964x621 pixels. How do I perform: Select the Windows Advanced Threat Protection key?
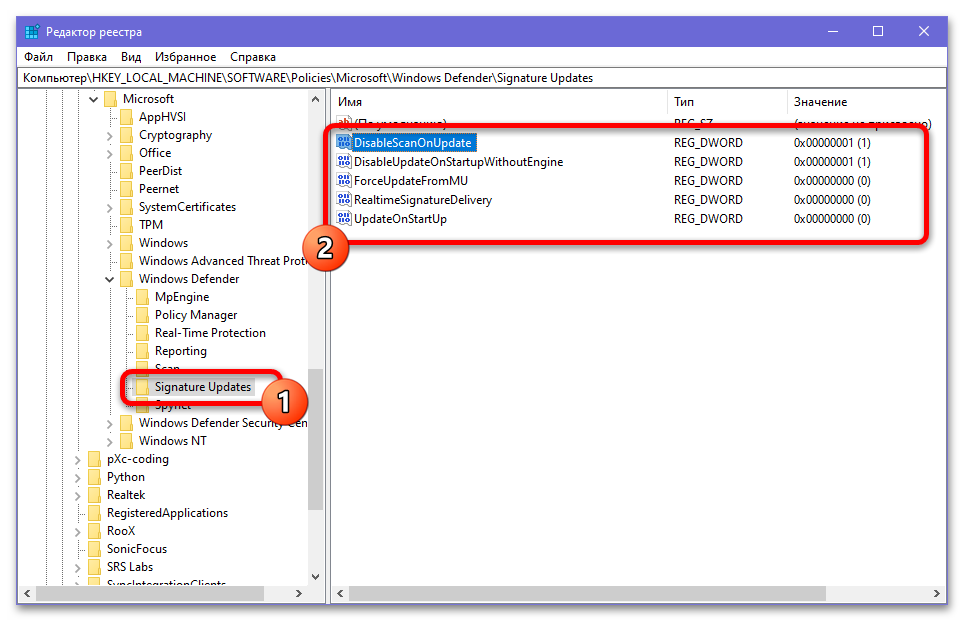tap(222, 261)
